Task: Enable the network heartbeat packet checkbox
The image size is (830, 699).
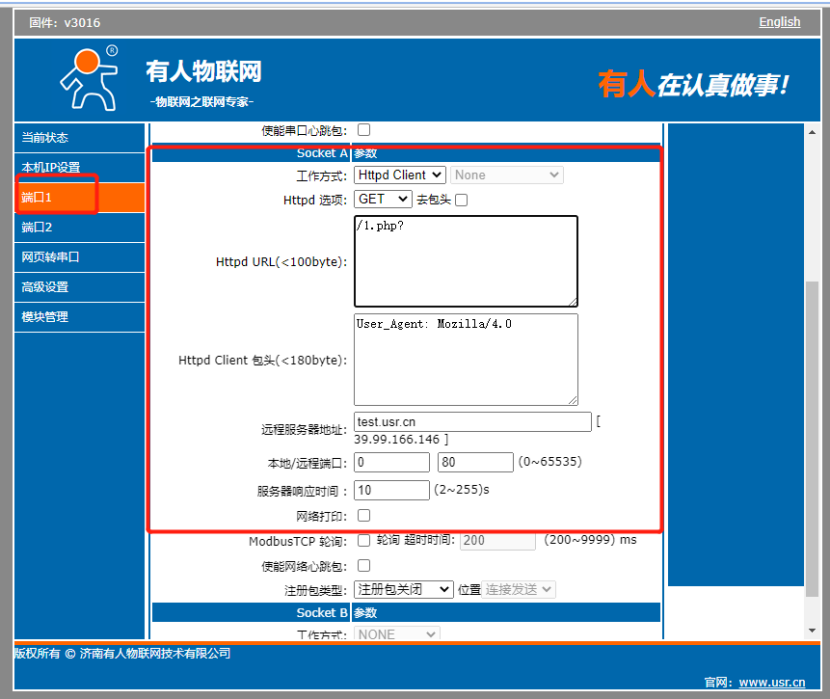Action: point(364,566)
